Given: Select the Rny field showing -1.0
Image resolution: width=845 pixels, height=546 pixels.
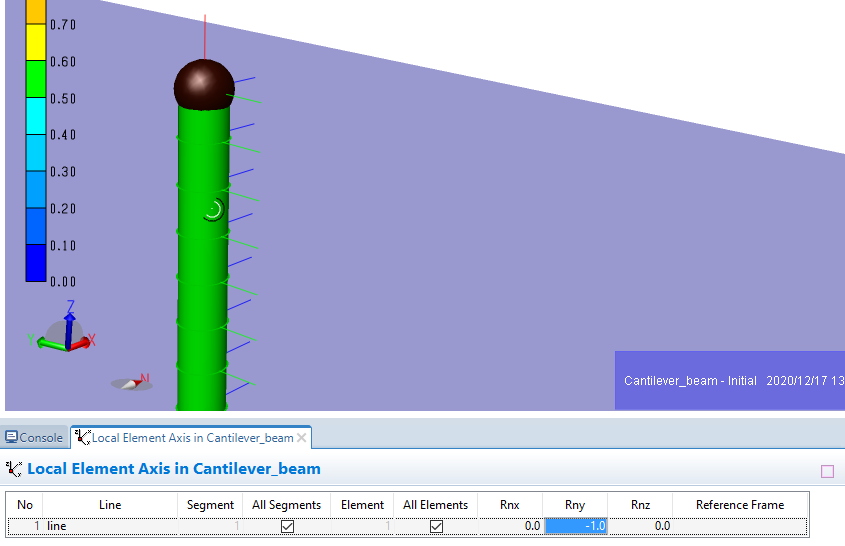Looking at the screenshot, I should click(x=575, y=526).
